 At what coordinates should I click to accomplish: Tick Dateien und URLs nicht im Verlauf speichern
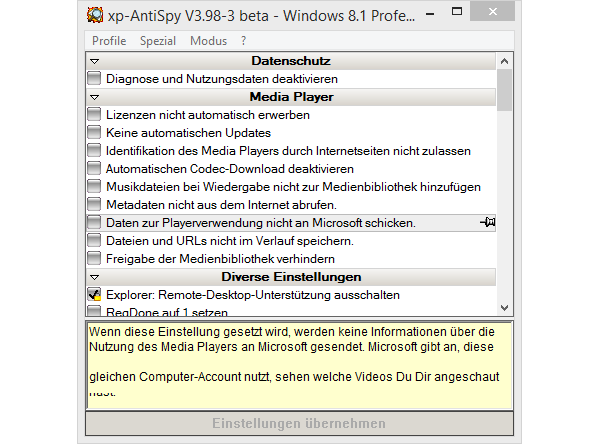(x=94, y=240)
